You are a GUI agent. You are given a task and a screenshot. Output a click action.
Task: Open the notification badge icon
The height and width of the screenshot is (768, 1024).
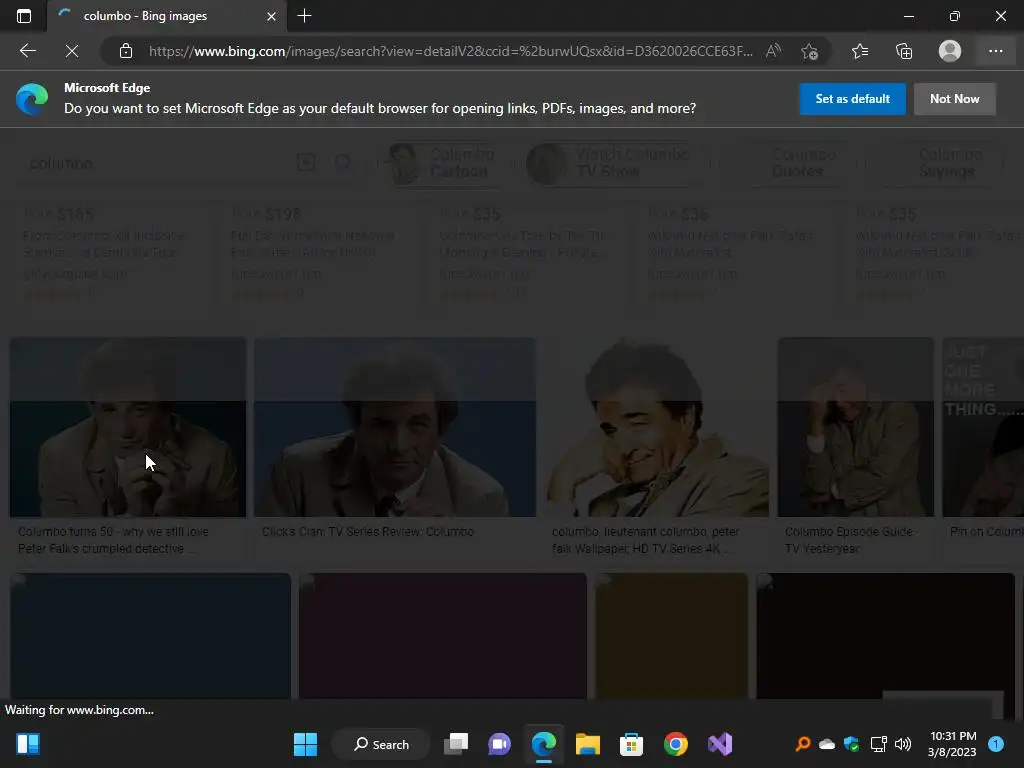[996, 744]
